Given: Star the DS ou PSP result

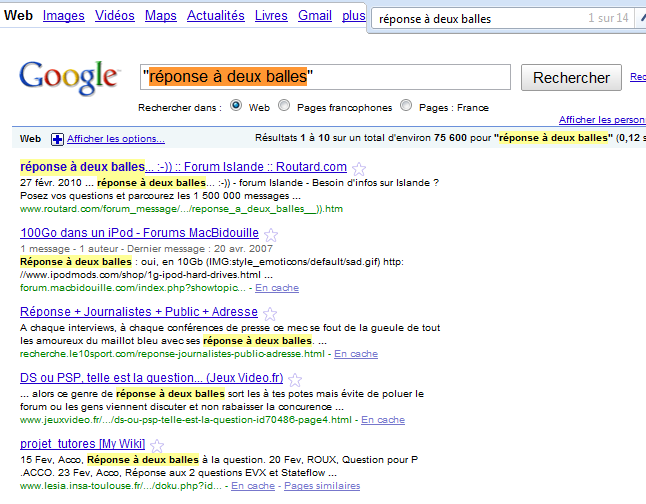Looking at the screenshot, I should point(295,380).
